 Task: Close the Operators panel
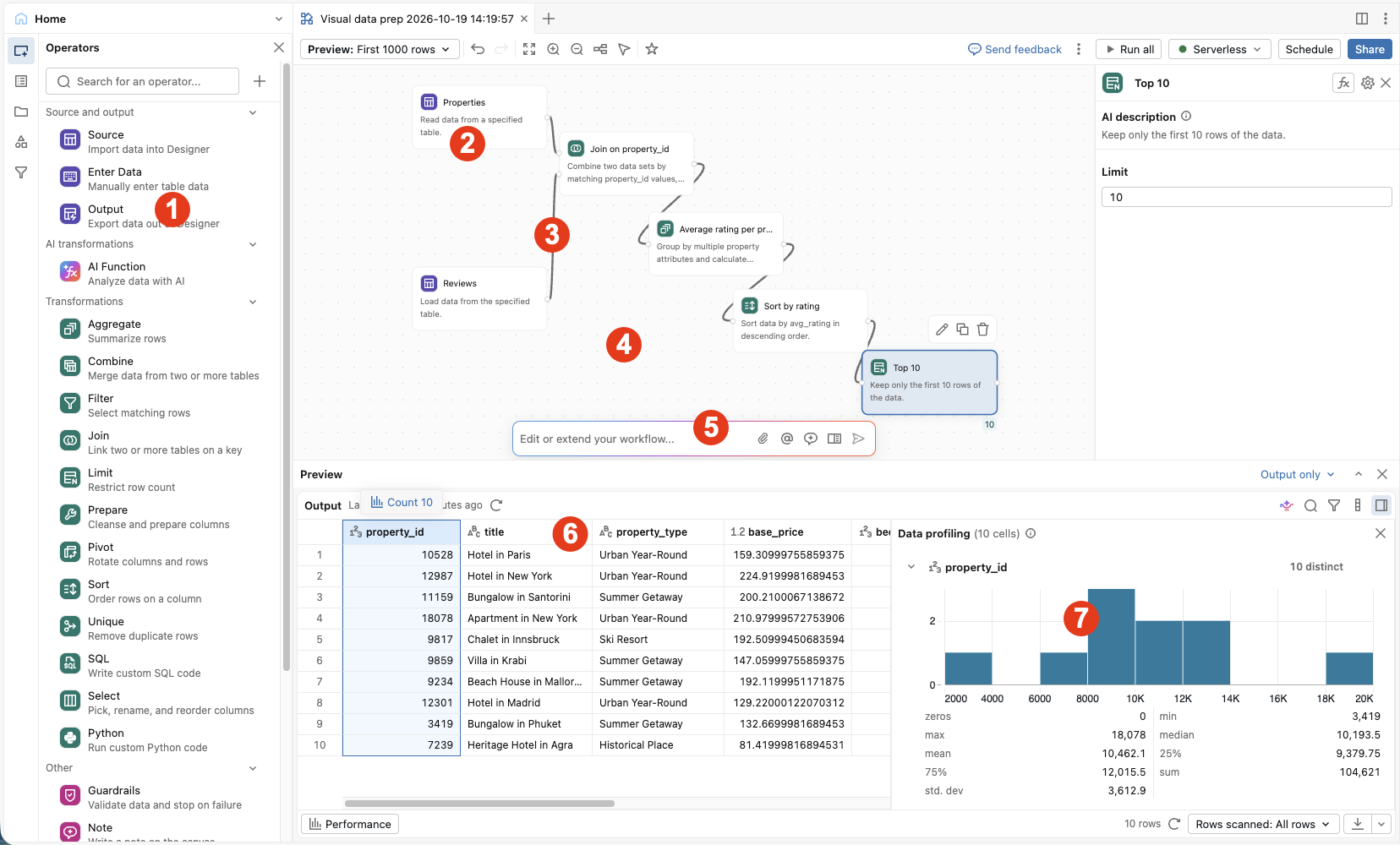(x=279, y=47)
